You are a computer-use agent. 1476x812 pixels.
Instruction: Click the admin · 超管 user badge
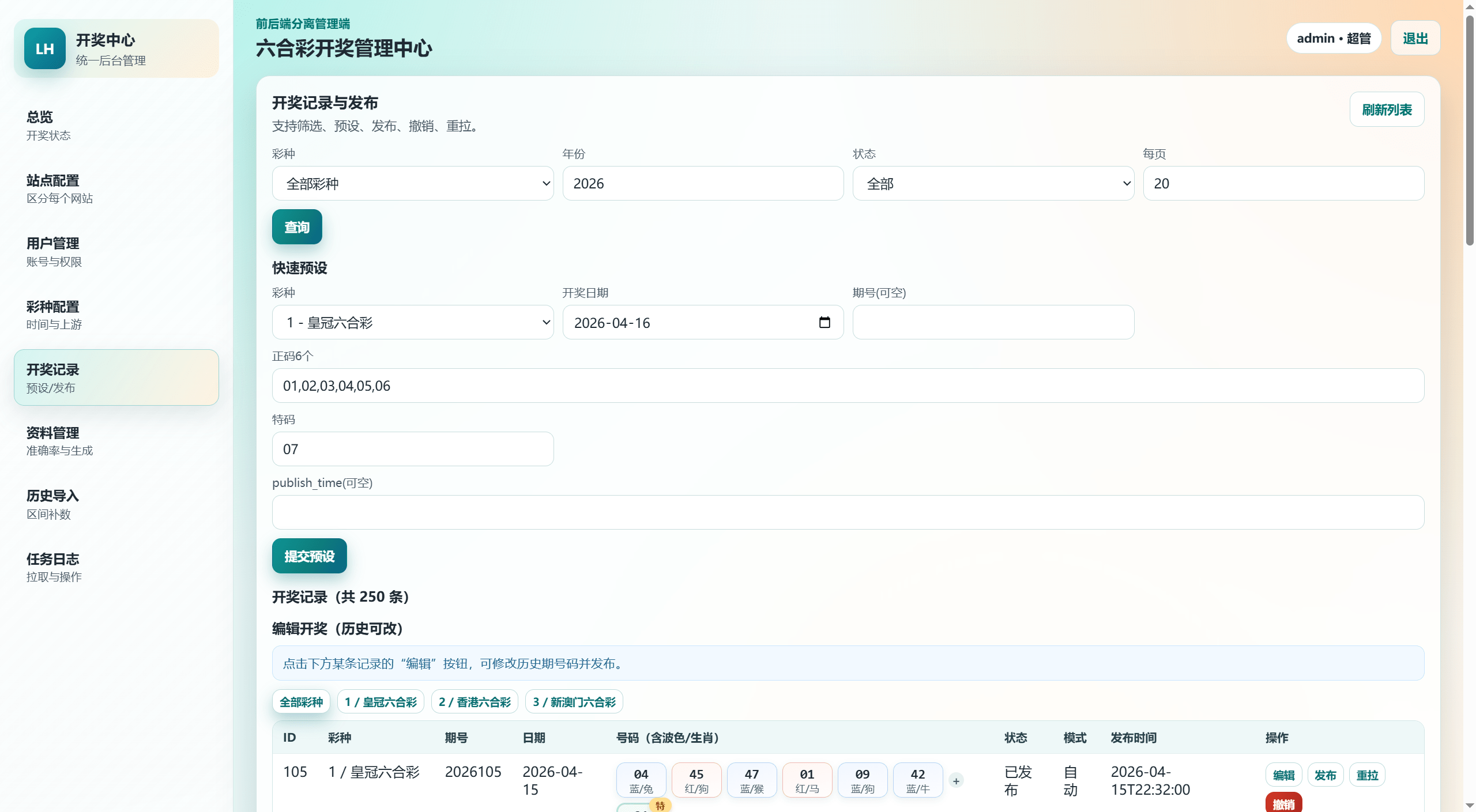click(1334, 38)
